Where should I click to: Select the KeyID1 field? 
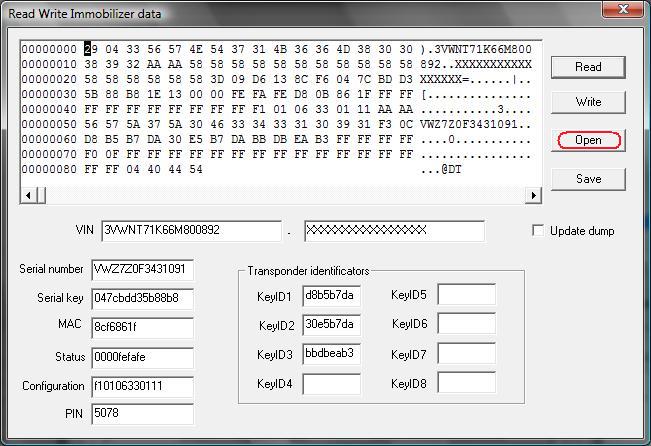tap(331, 296)
